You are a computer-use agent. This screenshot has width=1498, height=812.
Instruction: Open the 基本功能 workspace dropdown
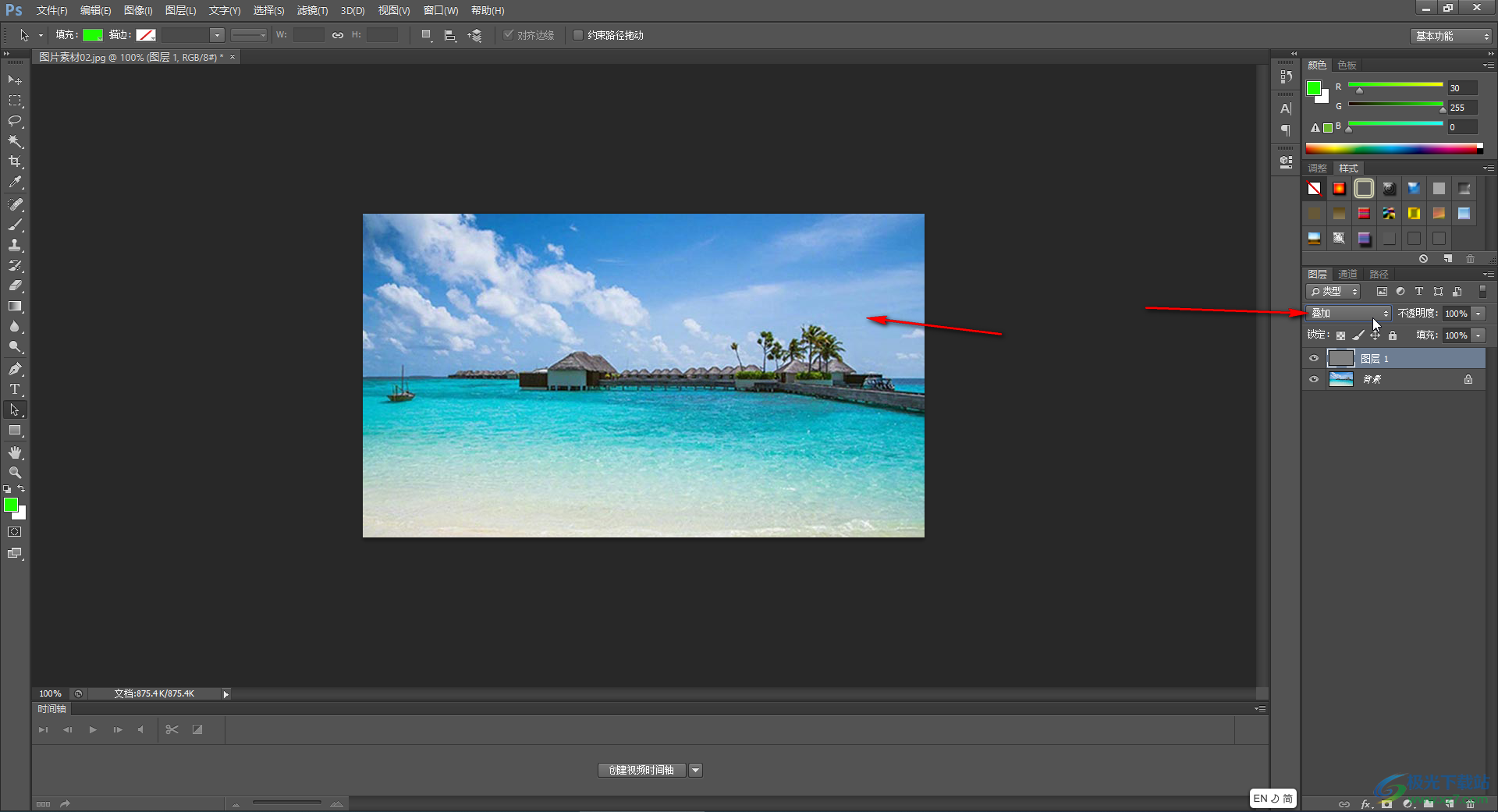[1451, 36]
